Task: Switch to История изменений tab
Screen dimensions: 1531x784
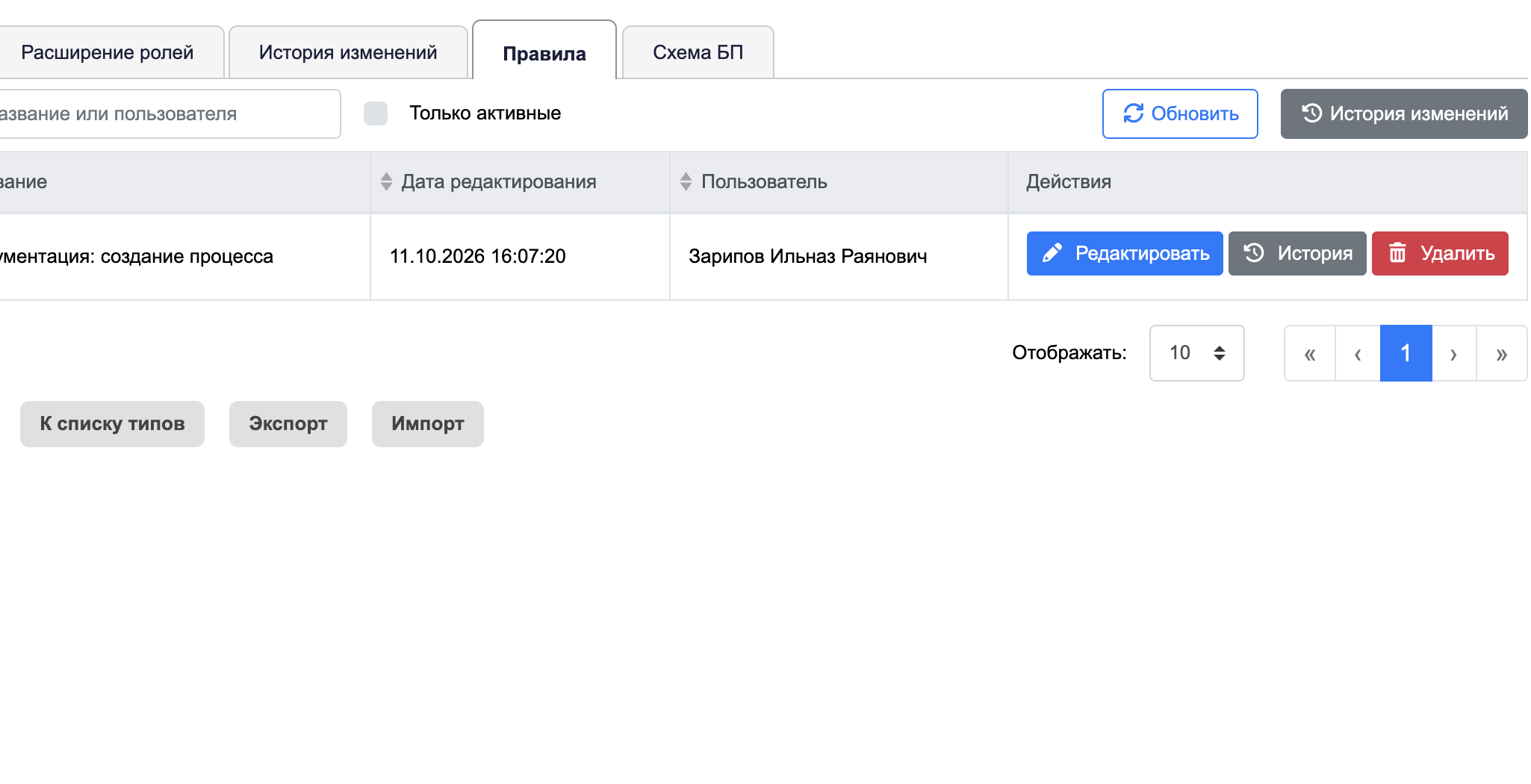Action: (x=348, y=52)
